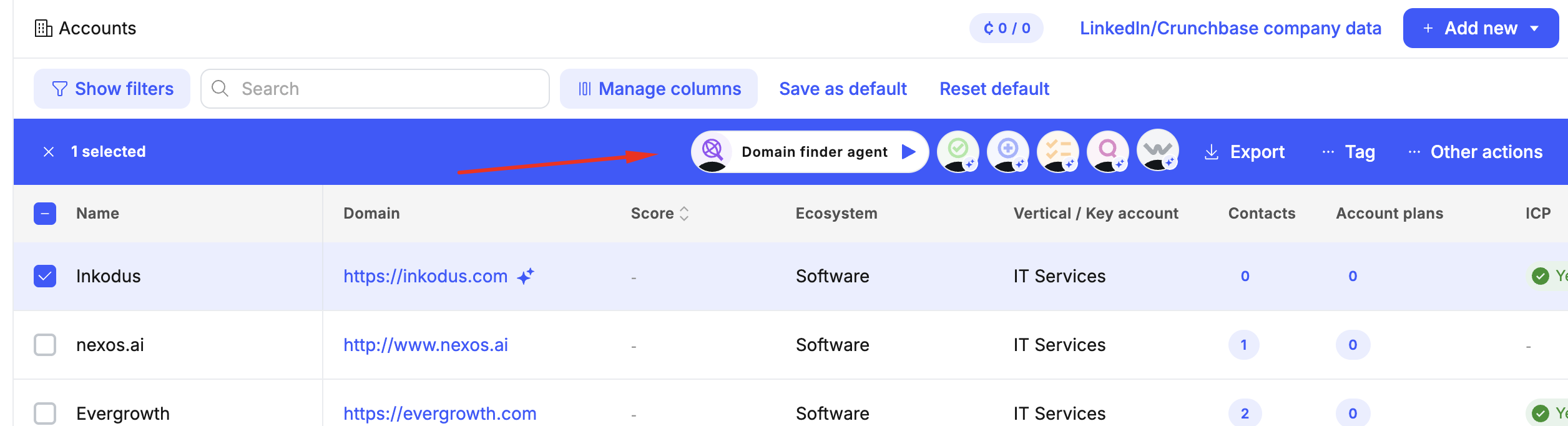The width and height of the screenshot is (1568, 426).
Task: Click the credits 0 / 0 badge
Action: [1006, 28]
